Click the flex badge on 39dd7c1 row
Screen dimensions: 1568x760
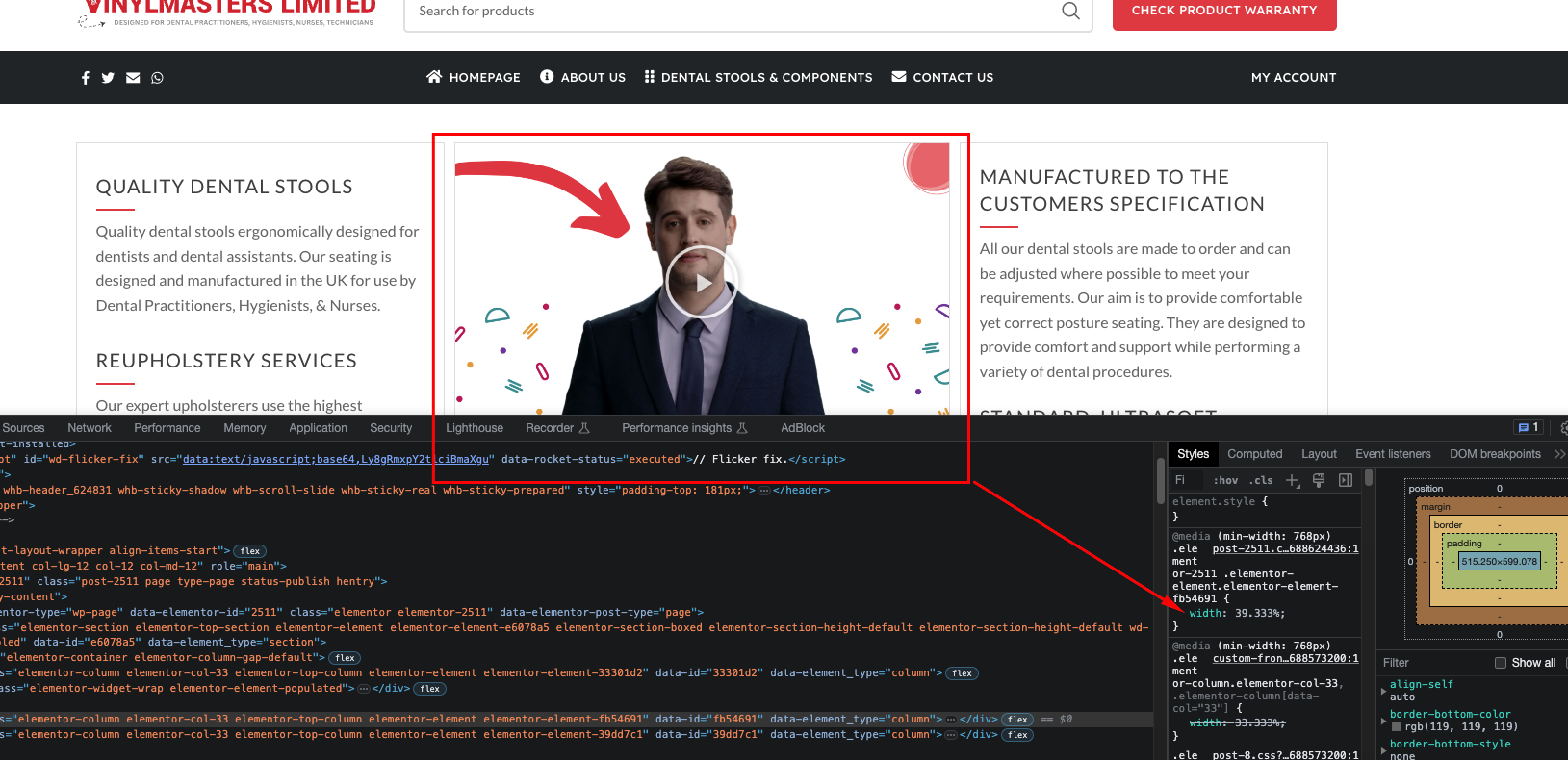pyautogui.click(x=1017, y=735)
